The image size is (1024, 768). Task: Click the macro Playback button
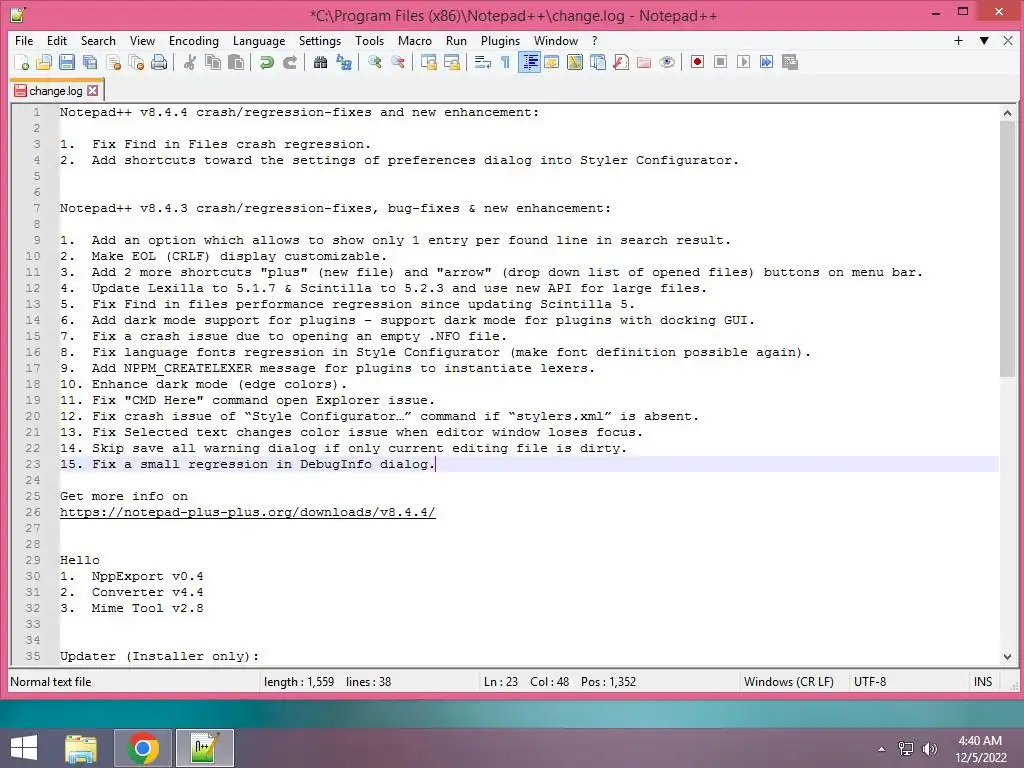743,62
